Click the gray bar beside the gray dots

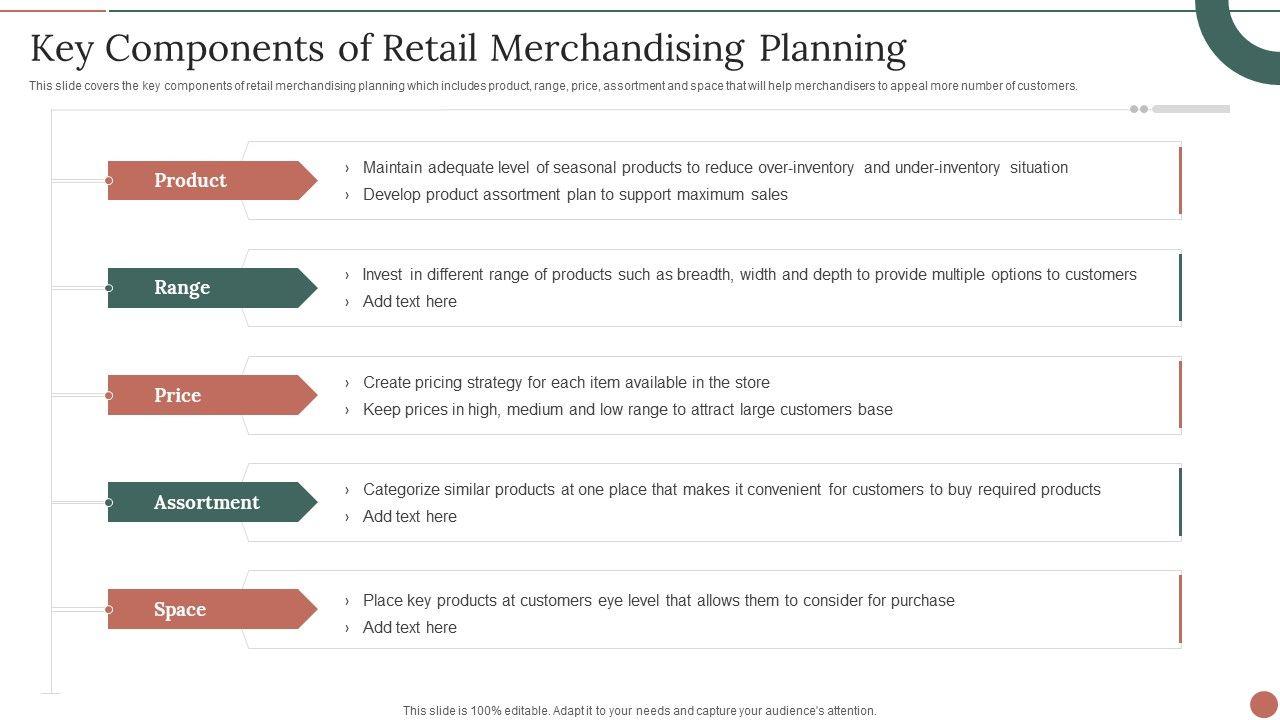click(x=1191, y=109)
